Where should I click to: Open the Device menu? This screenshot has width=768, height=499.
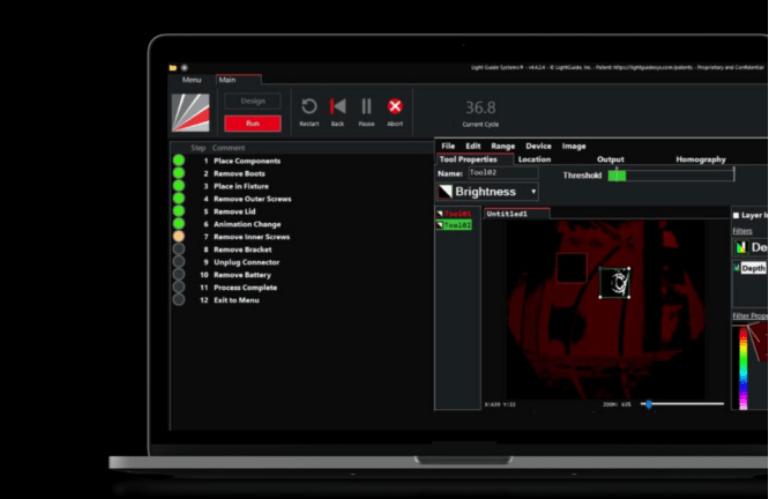538,146
